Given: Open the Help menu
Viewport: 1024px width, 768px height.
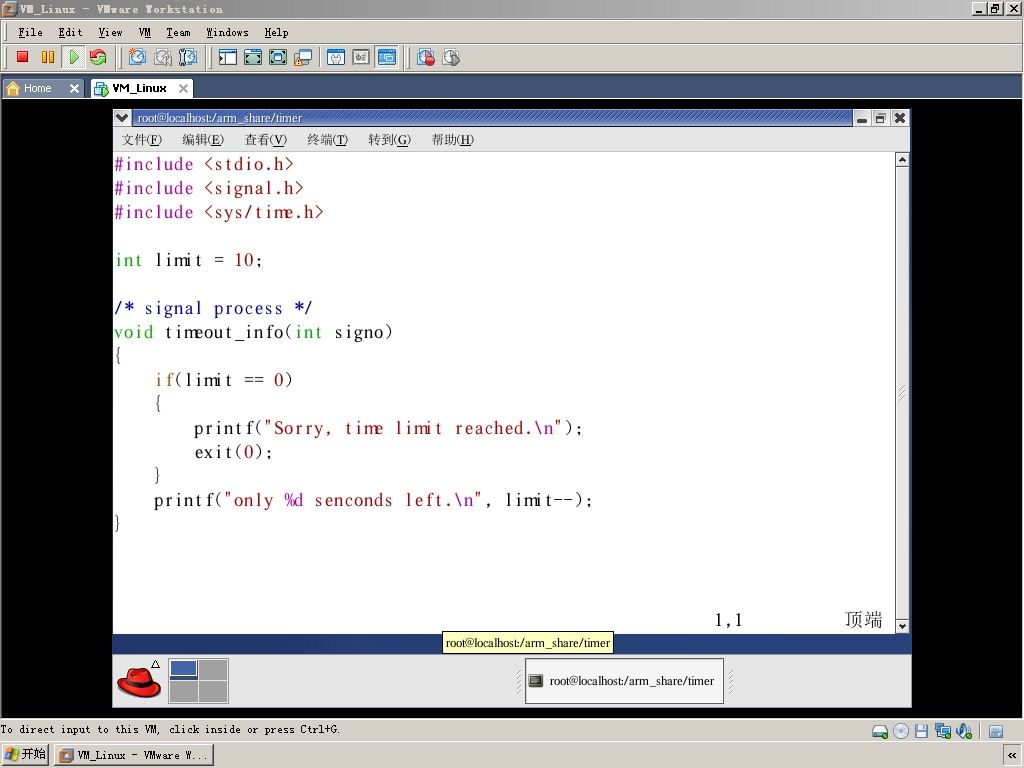Looking at the screenshot, I should click(276, 32).
